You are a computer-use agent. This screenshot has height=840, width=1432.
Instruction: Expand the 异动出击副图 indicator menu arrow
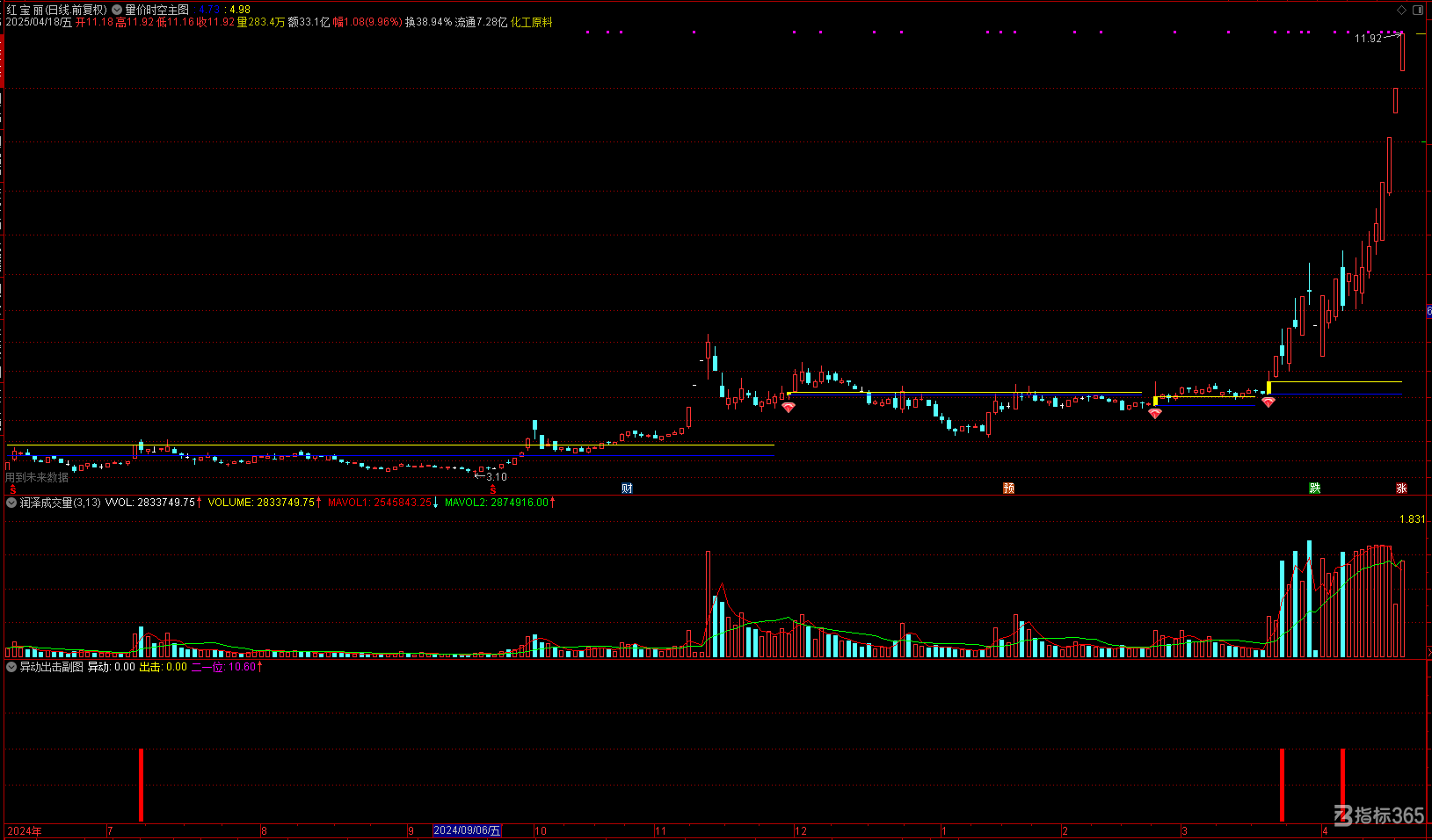click(11, 667)
